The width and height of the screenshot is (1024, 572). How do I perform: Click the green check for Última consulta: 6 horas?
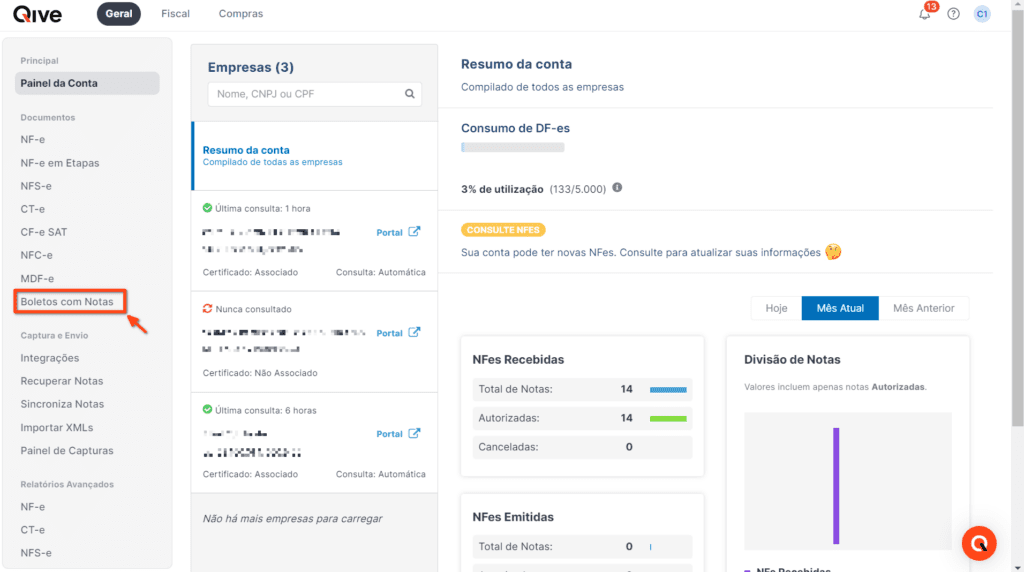207,409
